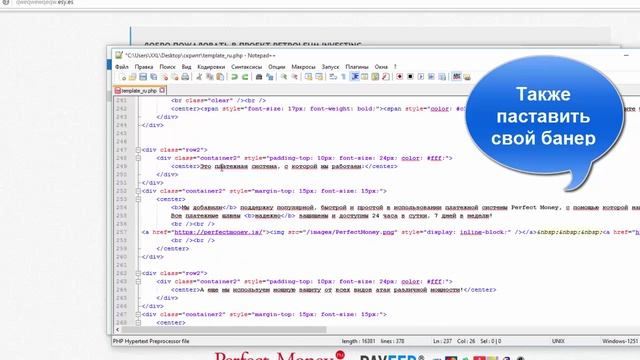Open the Файл menu

tap(122, 67)
